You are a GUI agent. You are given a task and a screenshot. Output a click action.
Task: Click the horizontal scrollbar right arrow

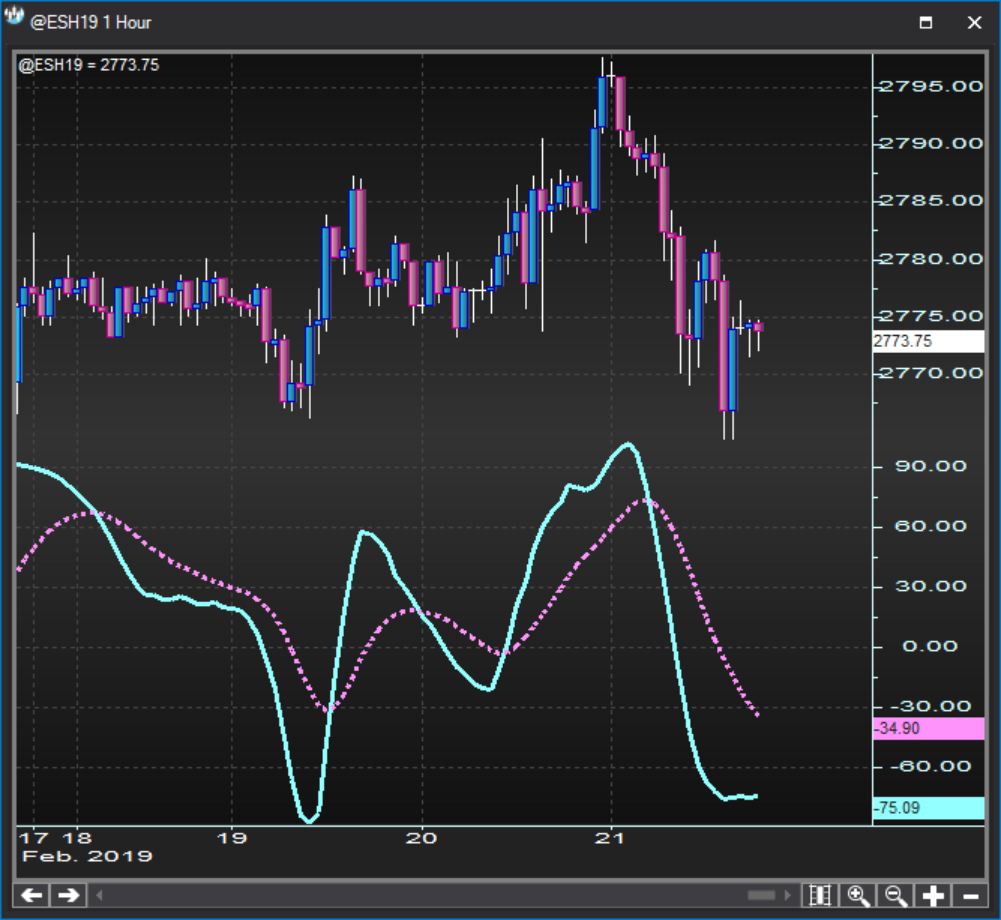(787, 895)
